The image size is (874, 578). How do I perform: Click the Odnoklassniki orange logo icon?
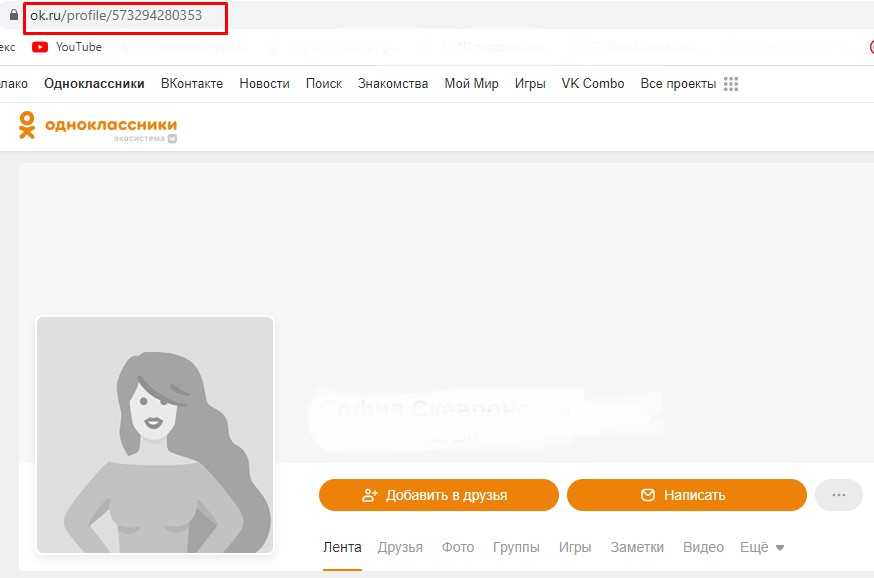27,125
